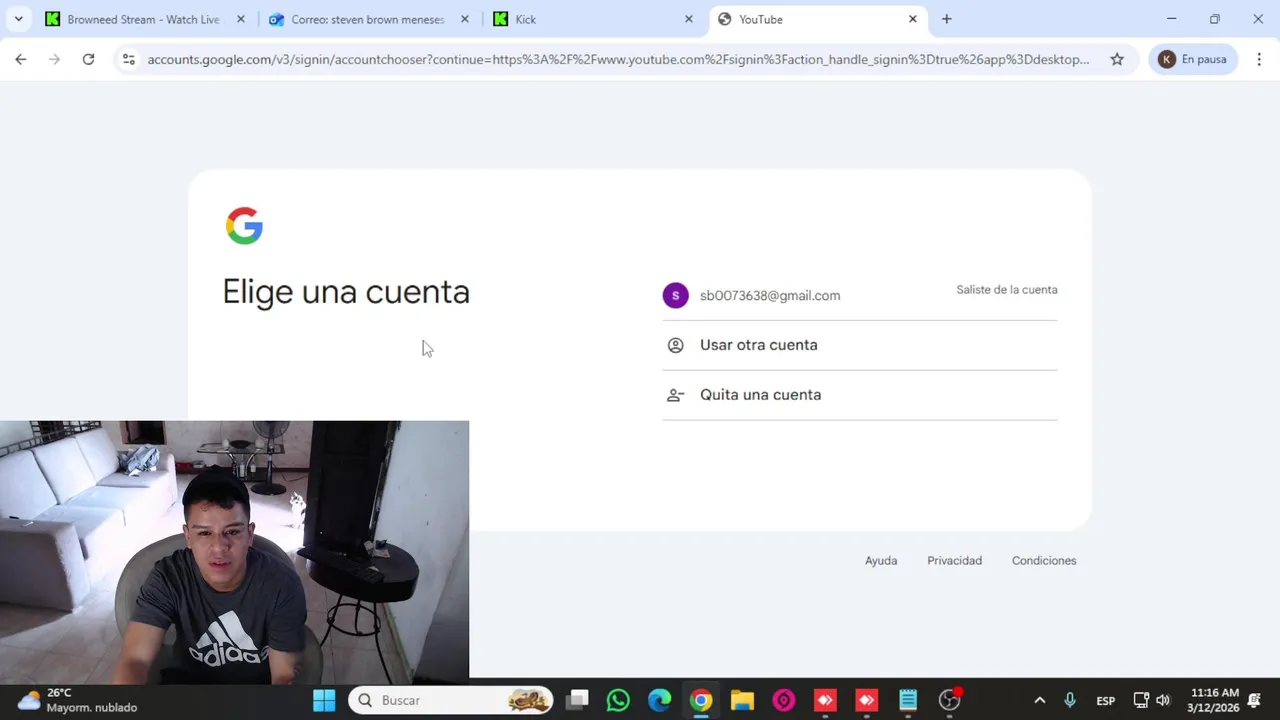Open WhatsApp from the taskbar
1280x720 pixels.
coord(618,700)
